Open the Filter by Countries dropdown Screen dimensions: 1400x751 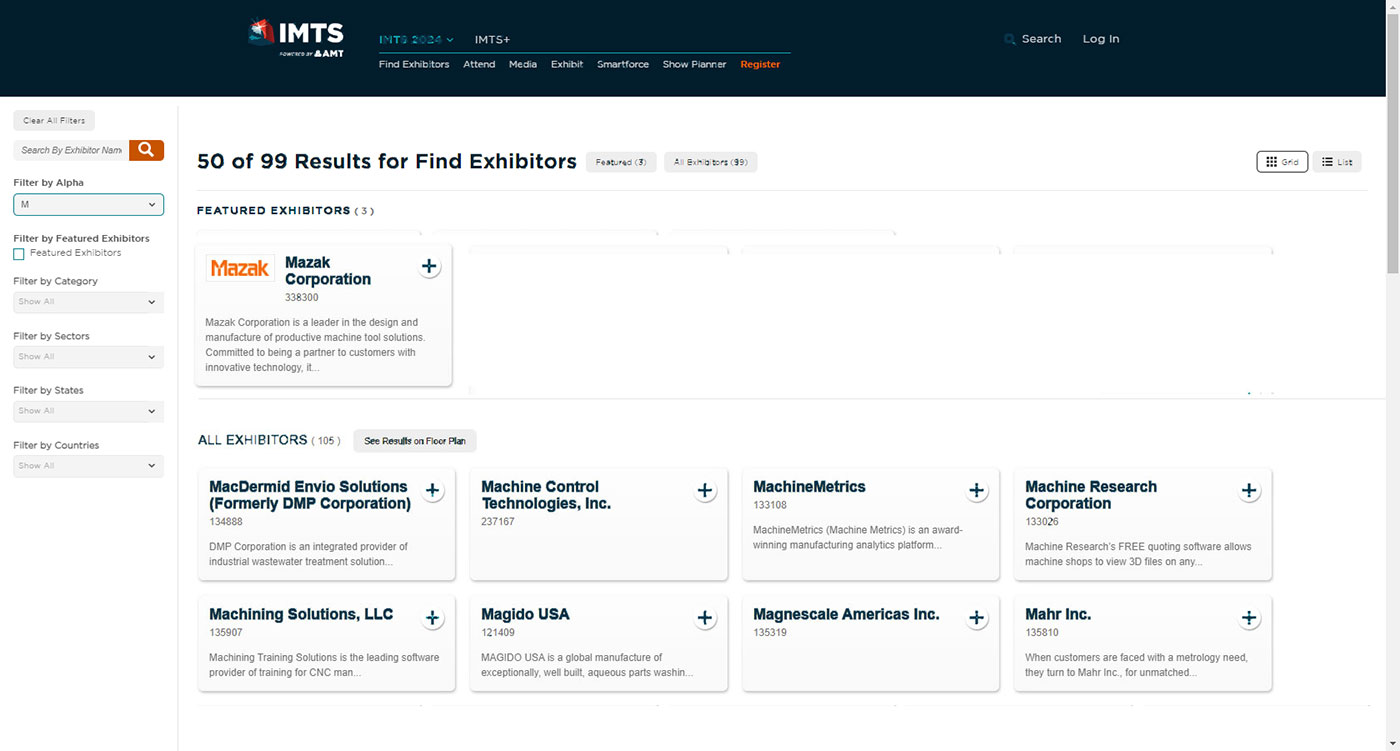88,466
